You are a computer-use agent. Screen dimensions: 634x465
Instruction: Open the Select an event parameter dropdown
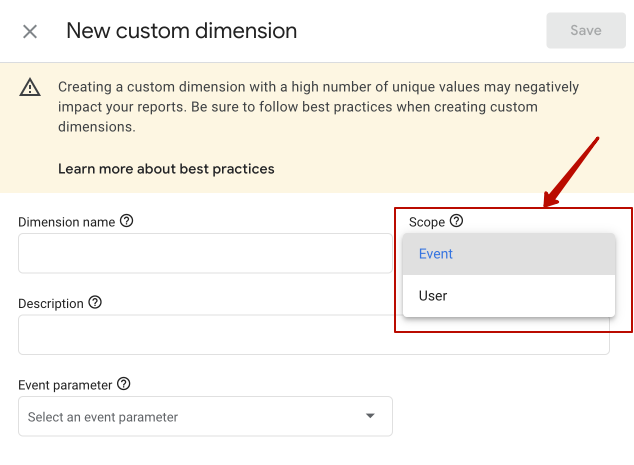205,416
